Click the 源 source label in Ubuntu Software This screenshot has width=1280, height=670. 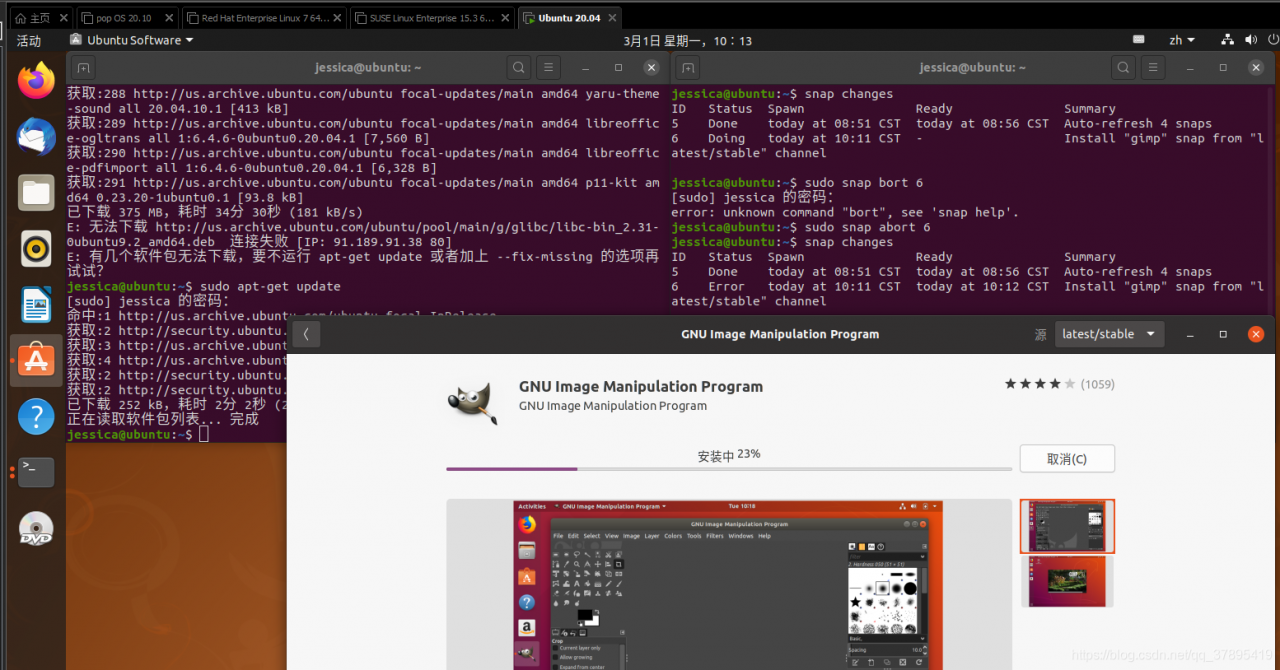(x=1040, y=334)
